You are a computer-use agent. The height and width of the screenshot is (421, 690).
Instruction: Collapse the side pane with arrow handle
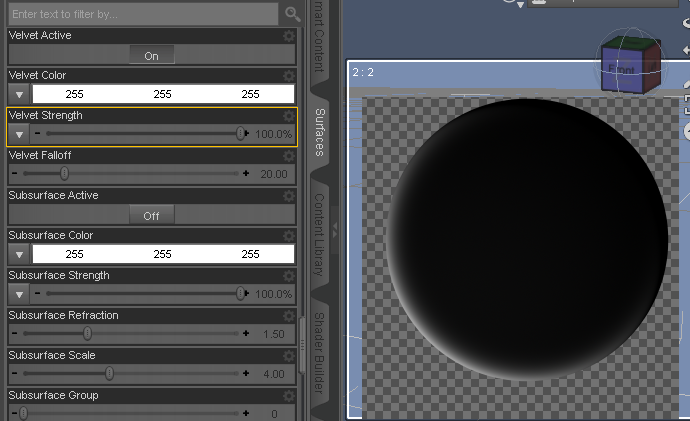[x=335, y=230]
